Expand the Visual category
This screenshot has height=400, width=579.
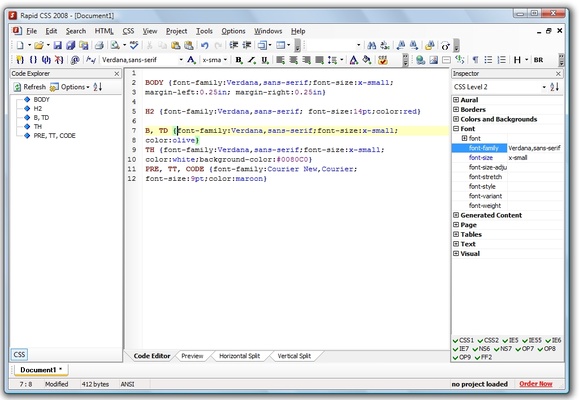tap(456, 253)
